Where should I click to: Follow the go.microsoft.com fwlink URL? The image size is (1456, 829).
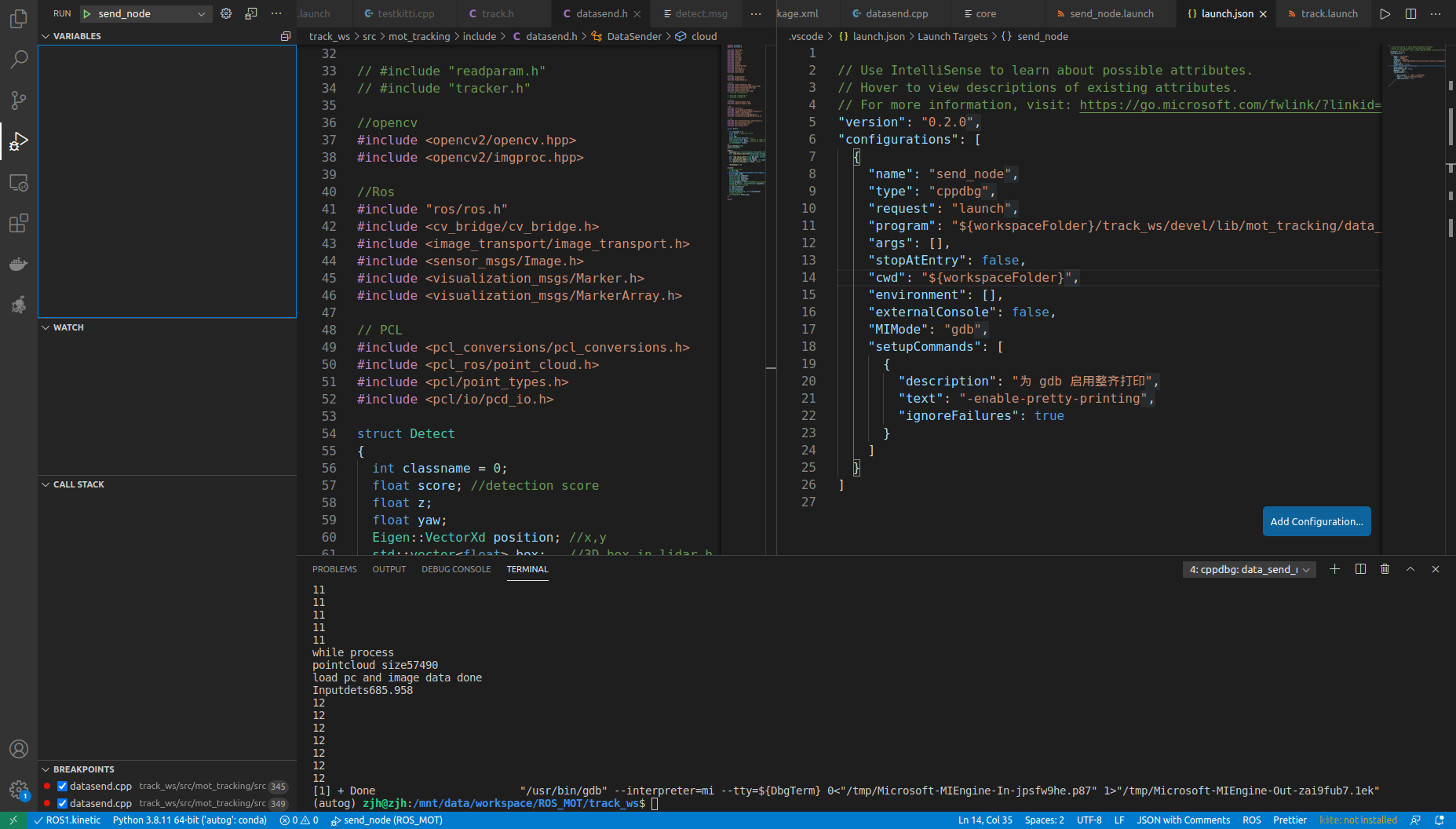[x=1230, y=104]
